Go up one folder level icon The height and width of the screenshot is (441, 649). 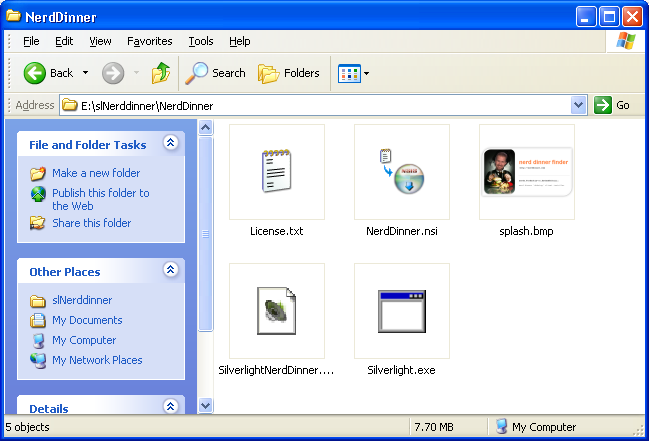pos(161,73)
